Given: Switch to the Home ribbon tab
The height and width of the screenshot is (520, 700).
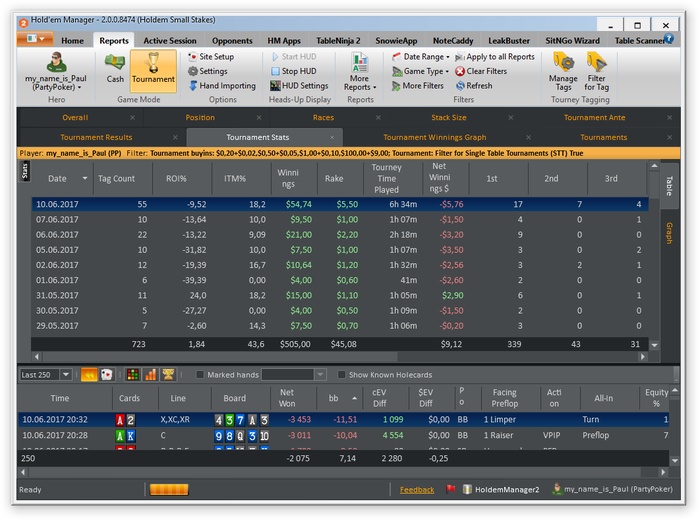Looking at the screenshot, I should (x=72, y=41).
